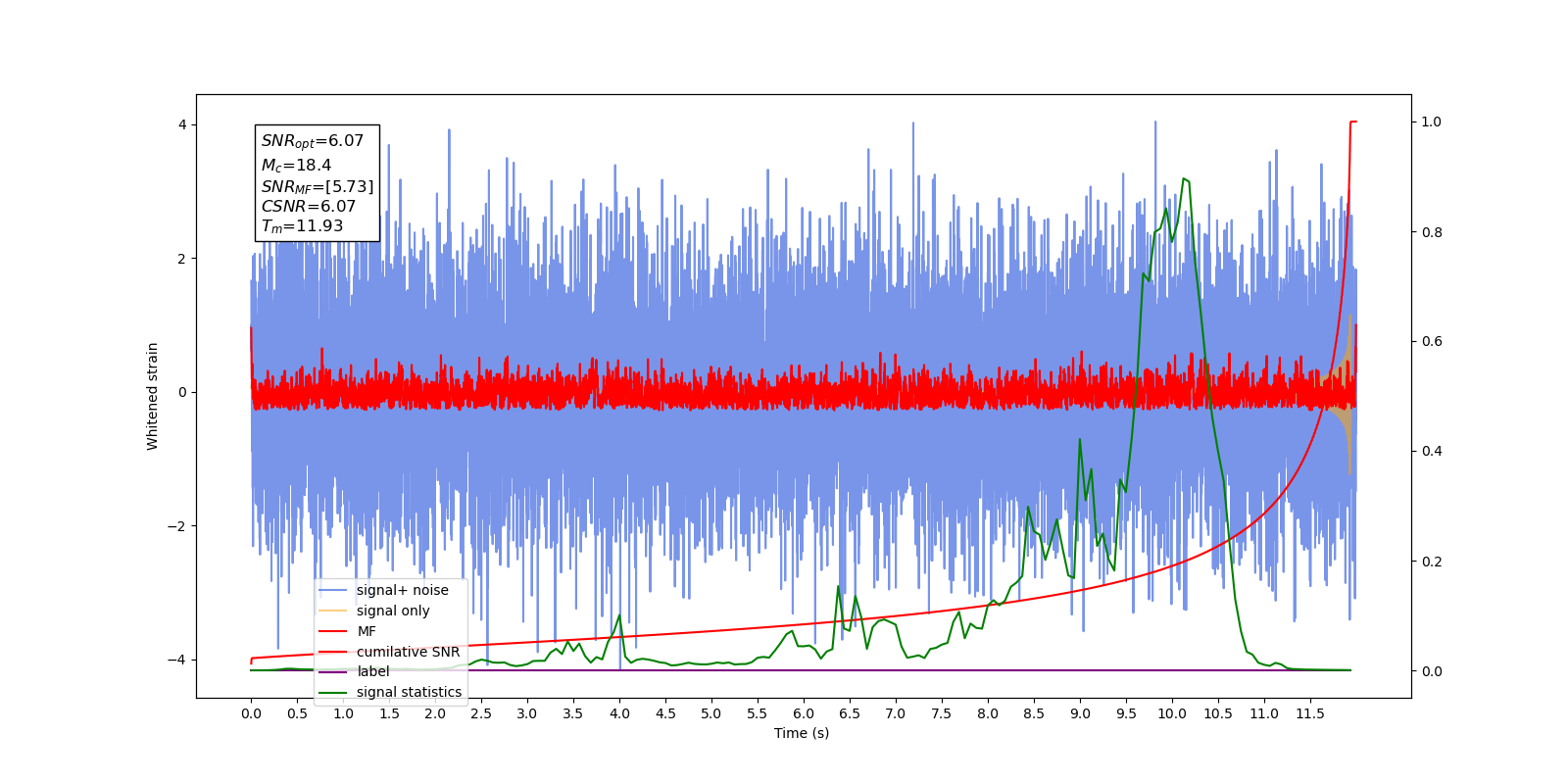Click the 2.5 tick on time axis
The image size is (1568, 784).
point(481,713)
